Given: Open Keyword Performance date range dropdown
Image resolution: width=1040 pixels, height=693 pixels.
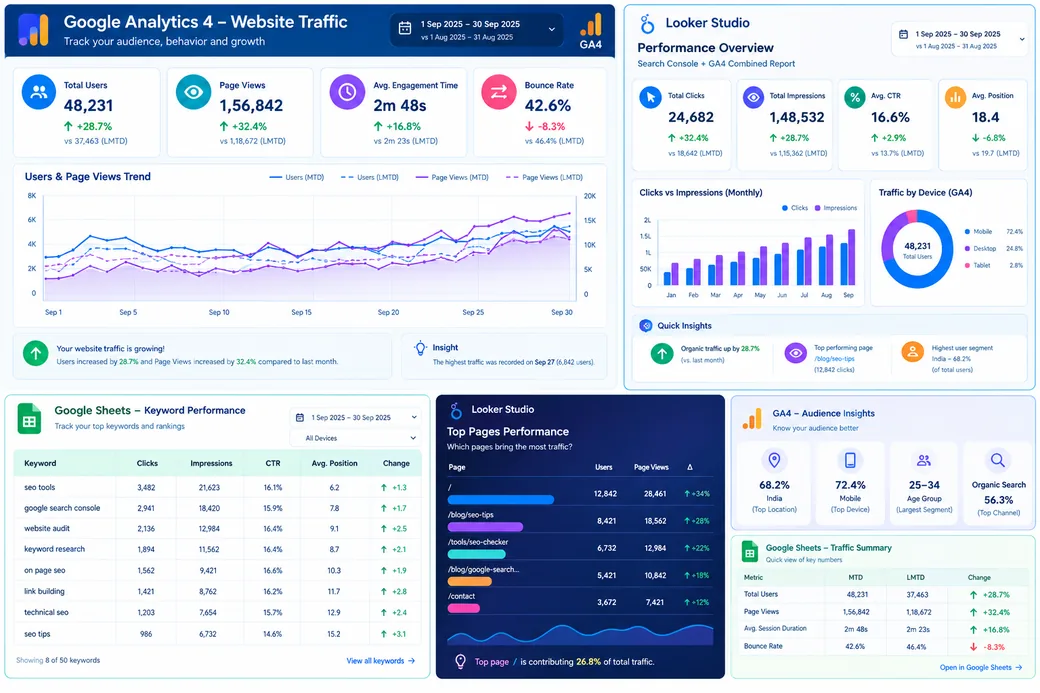Looking at the screenshot, I should [356, 418].
